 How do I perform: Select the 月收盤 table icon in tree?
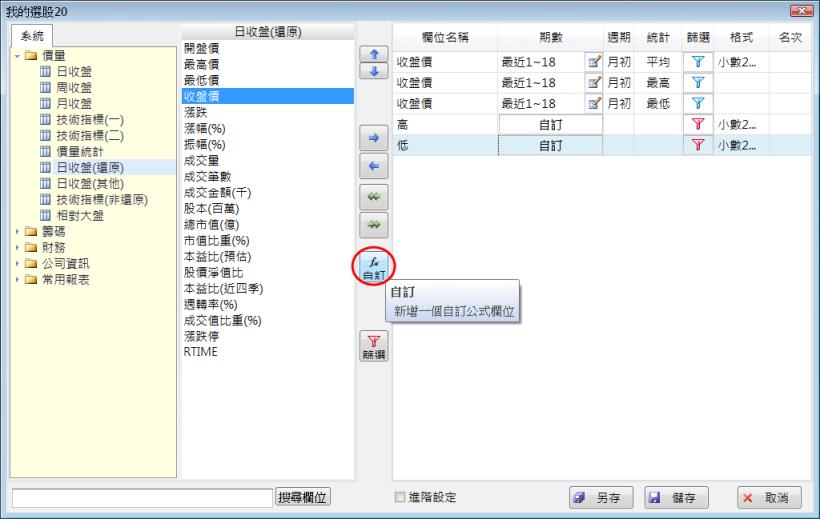(x=46, y=103)
